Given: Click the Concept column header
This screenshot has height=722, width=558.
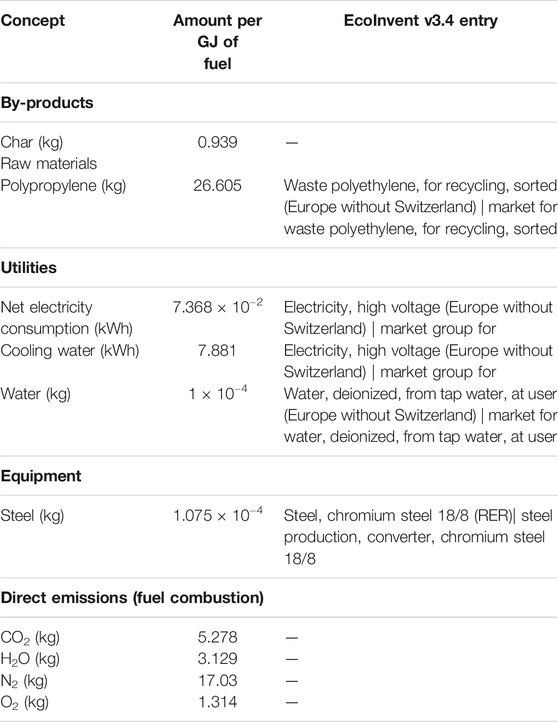Looking at the screenshot, I should click(33, 21).
